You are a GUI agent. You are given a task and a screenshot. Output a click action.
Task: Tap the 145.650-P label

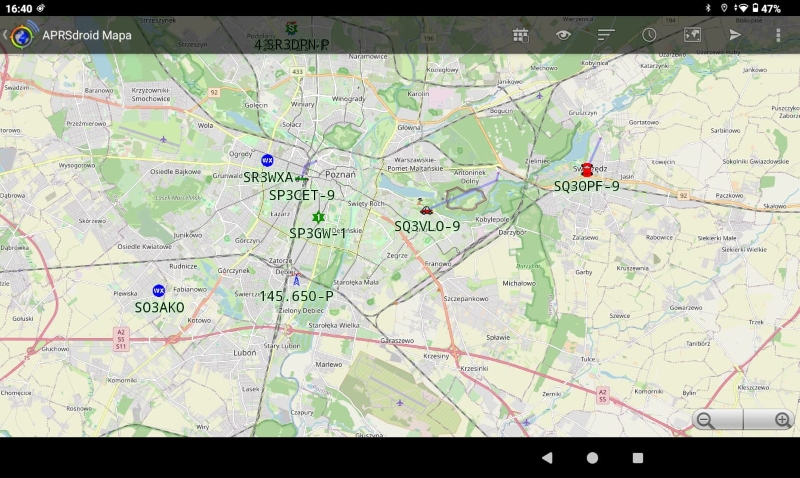click(x=296, y=296)
